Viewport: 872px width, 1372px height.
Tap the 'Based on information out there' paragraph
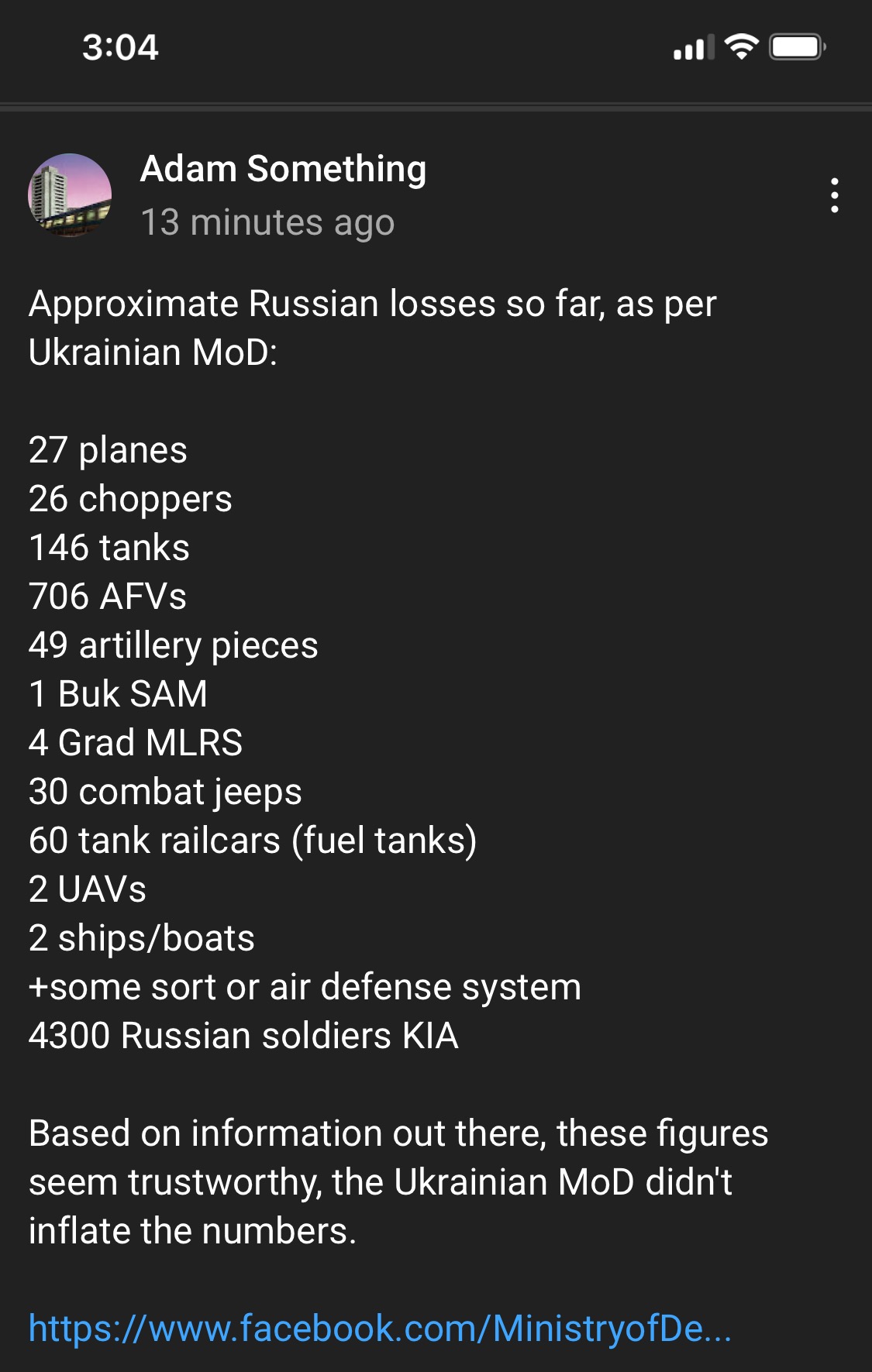click(x=398, y=1182)
